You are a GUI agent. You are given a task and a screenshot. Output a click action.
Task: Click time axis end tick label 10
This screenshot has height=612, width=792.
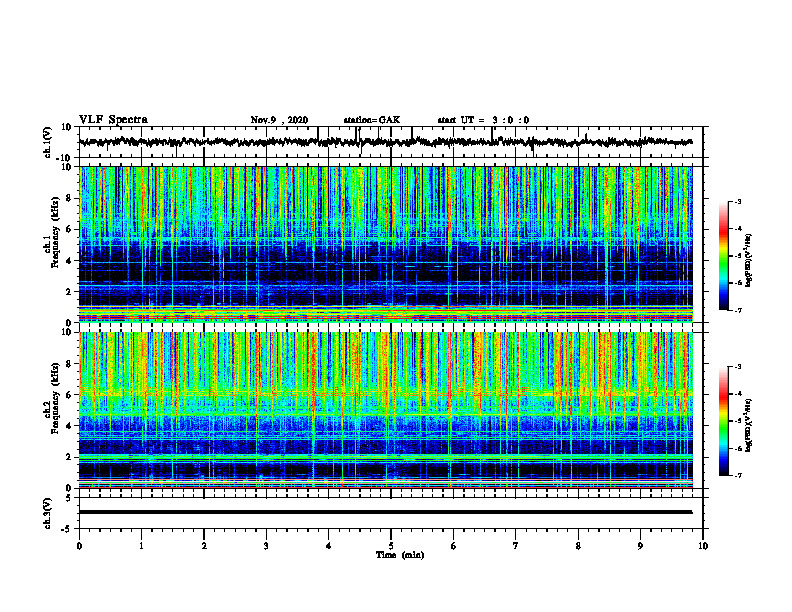(703, 546)
